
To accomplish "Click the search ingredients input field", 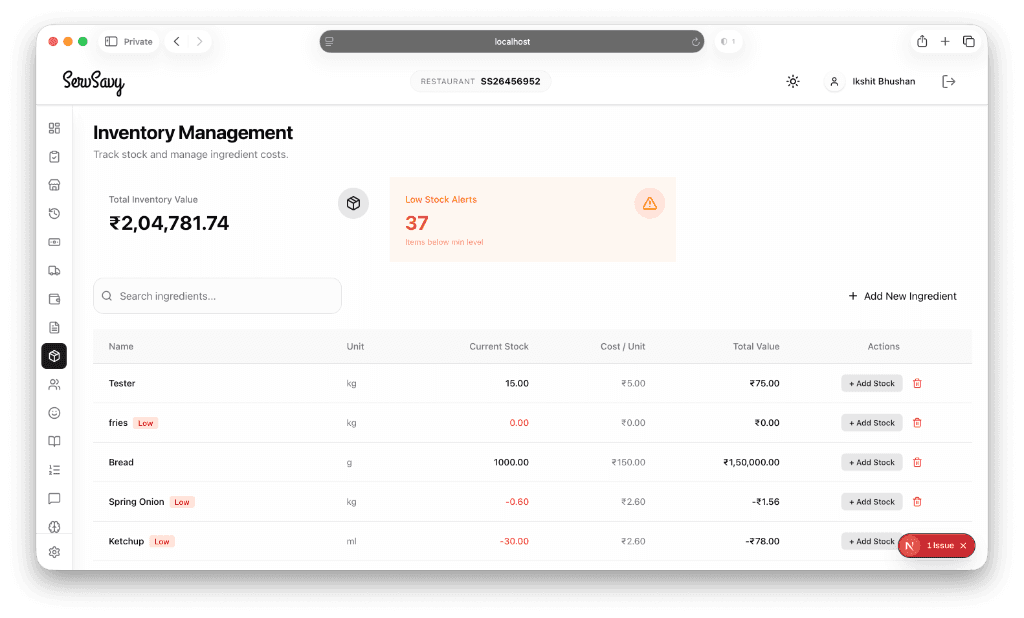I will click(217, 296).
